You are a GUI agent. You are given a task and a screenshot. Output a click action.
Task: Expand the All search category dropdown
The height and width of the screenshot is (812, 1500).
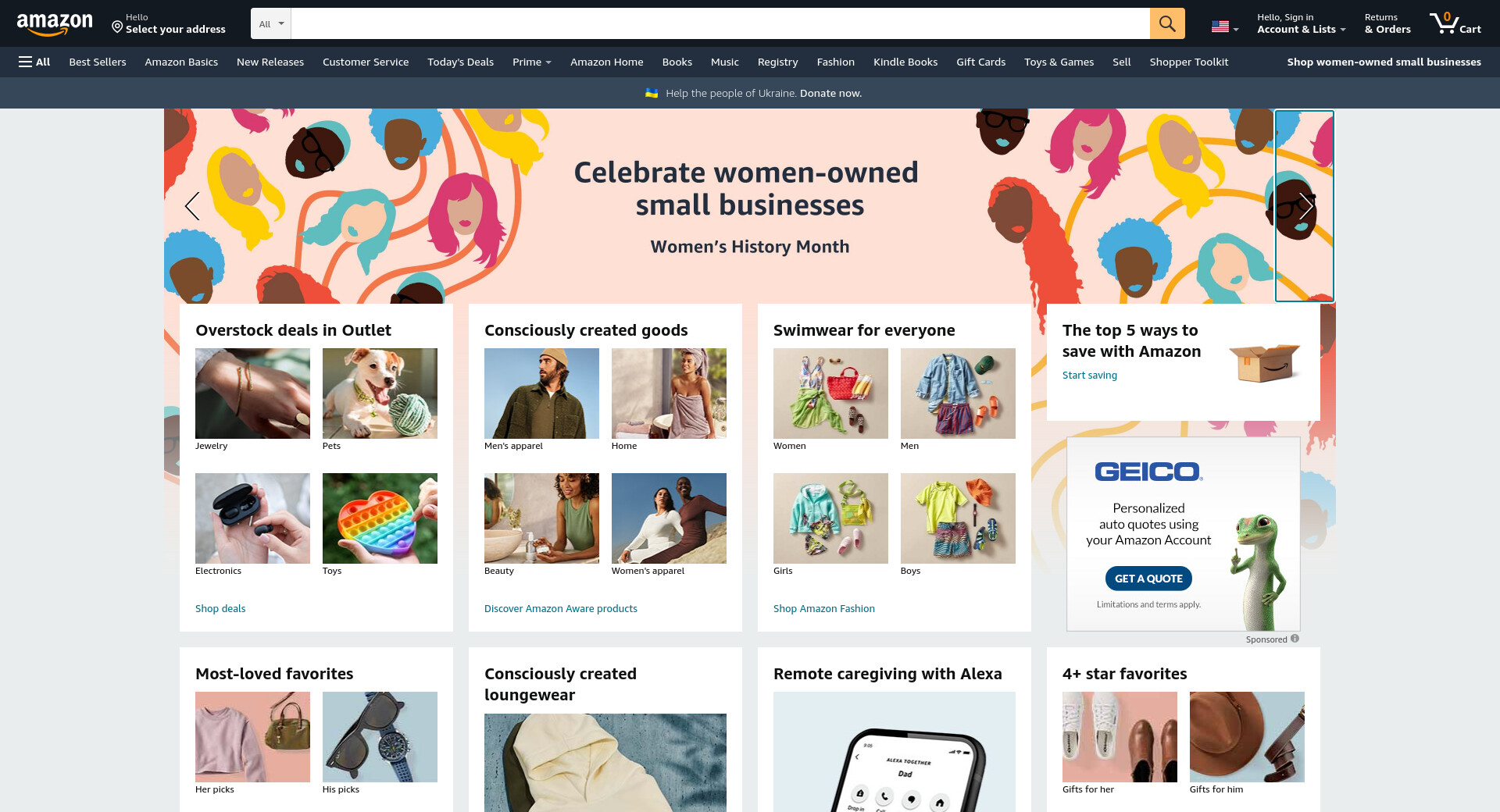click(271, 23)
